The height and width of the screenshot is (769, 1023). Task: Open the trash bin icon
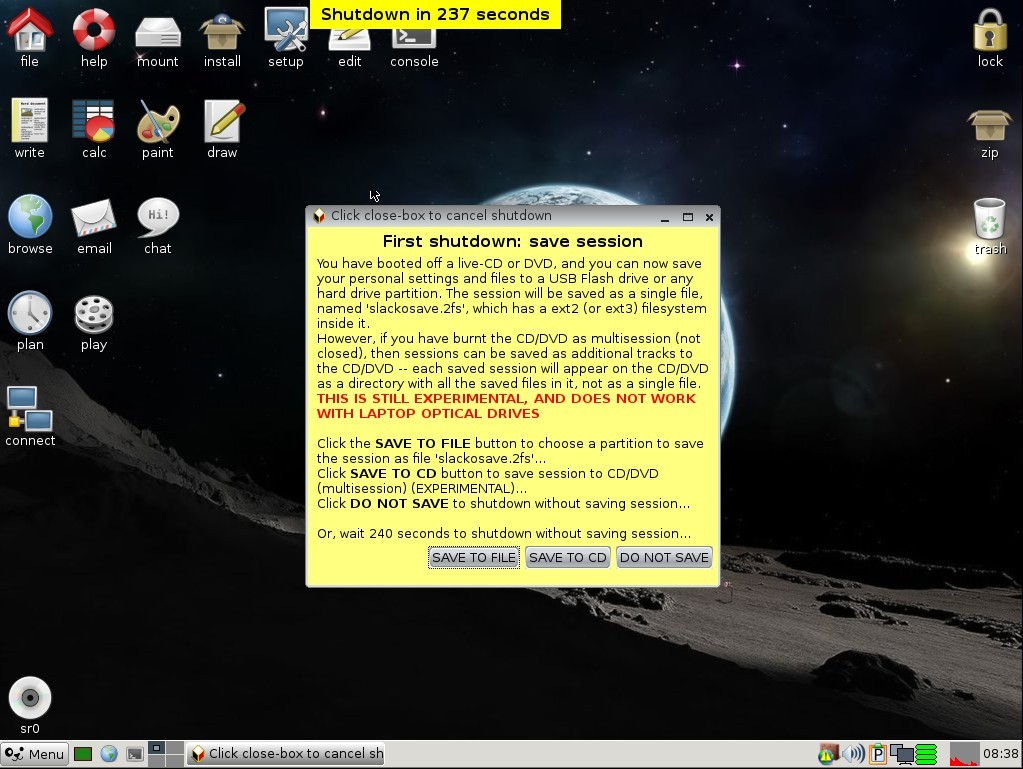click(990, 219)
